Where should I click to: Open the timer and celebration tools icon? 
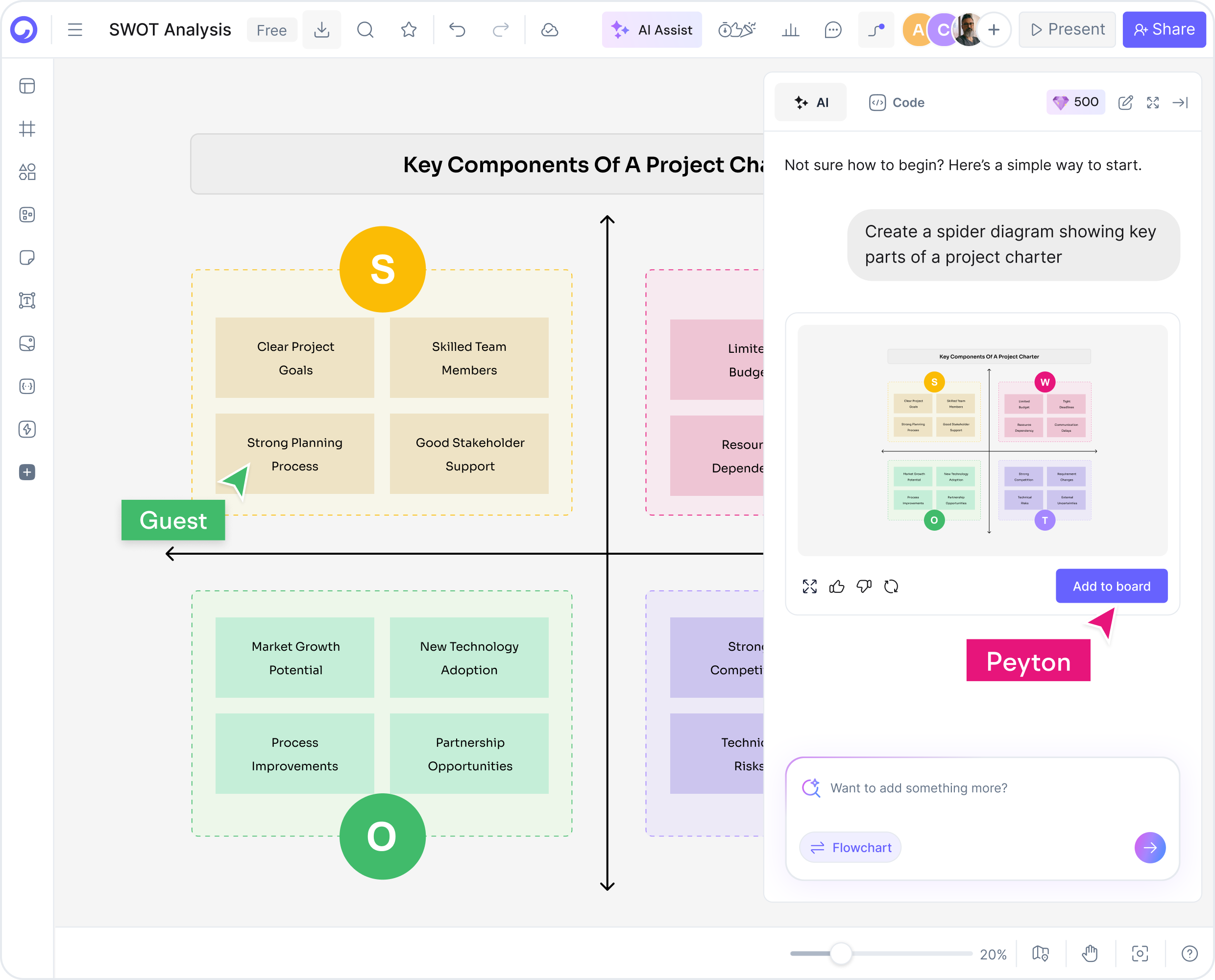click(736, 29)
